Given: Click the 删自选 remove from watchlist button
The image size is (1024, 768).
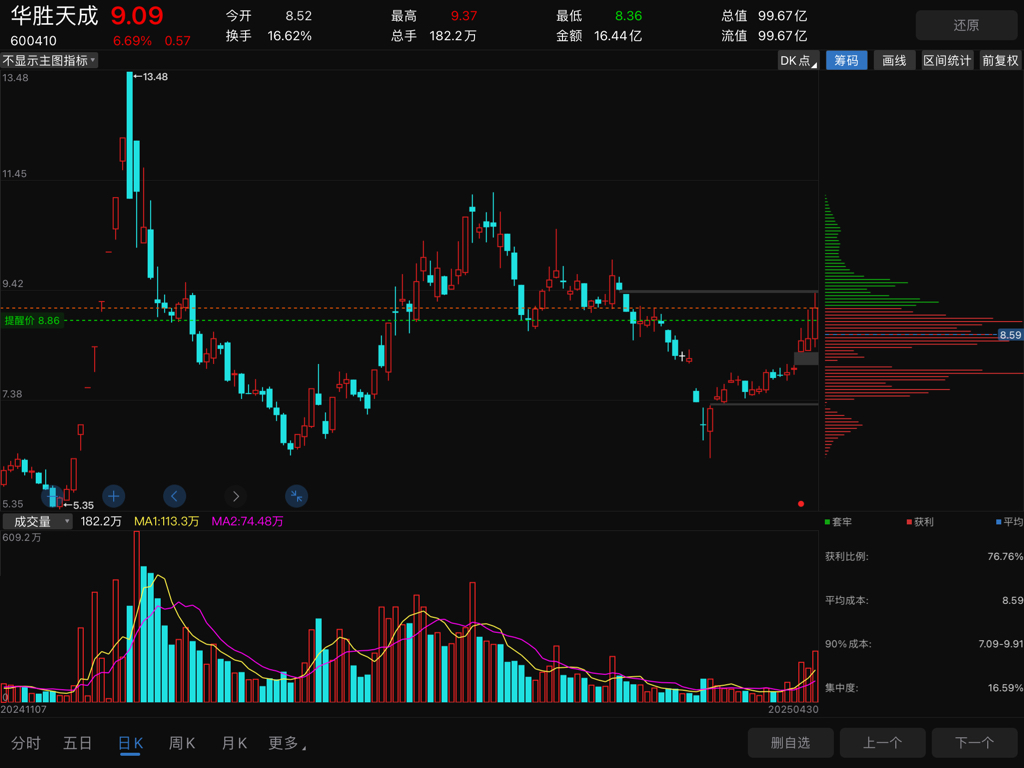Looking at the screenshot, I should coord(790,743).
